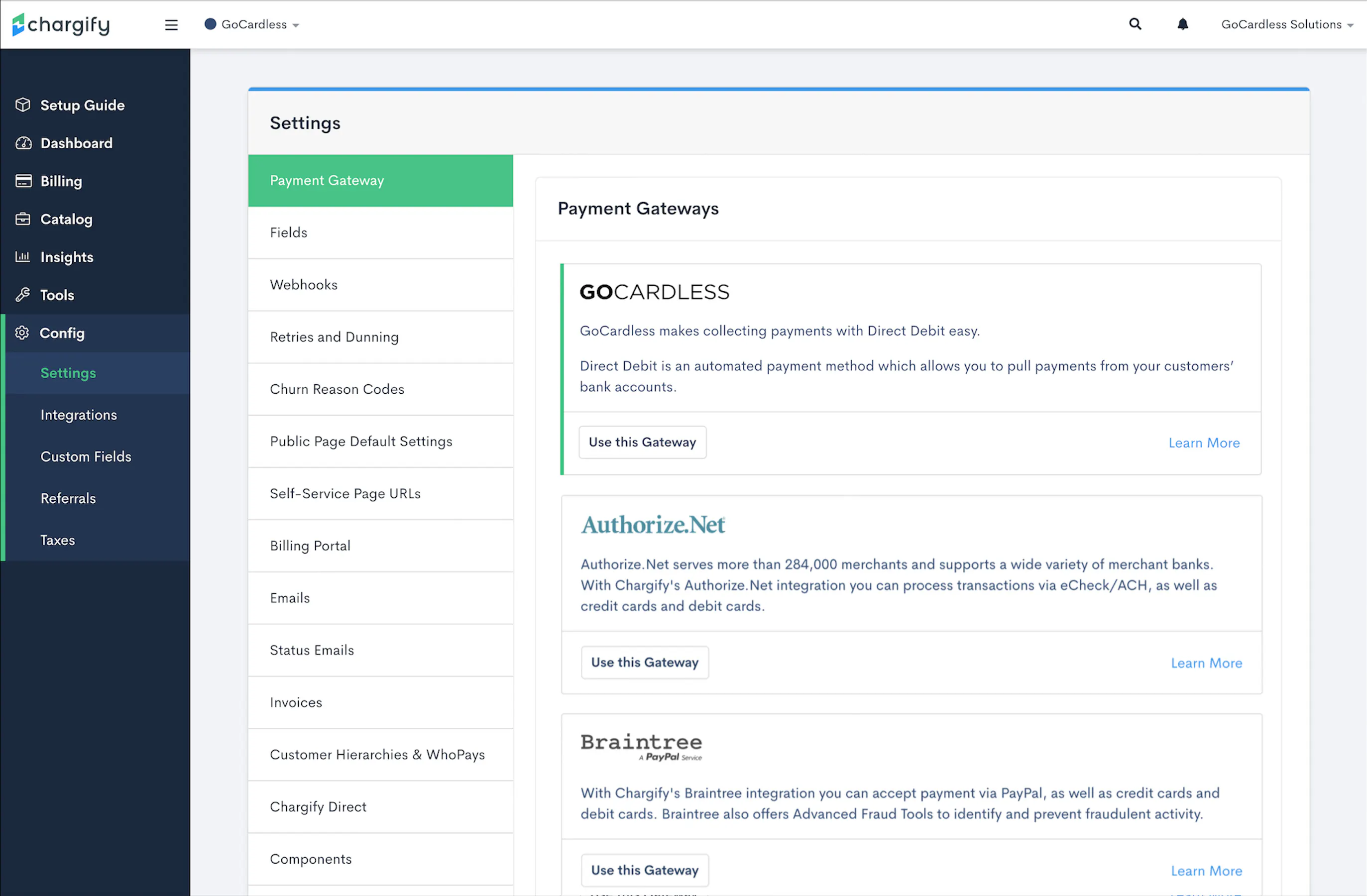This screenshot has width=1367, height=896.
Task: Click the Dashboard gauge icon
Action: point(23,143)
